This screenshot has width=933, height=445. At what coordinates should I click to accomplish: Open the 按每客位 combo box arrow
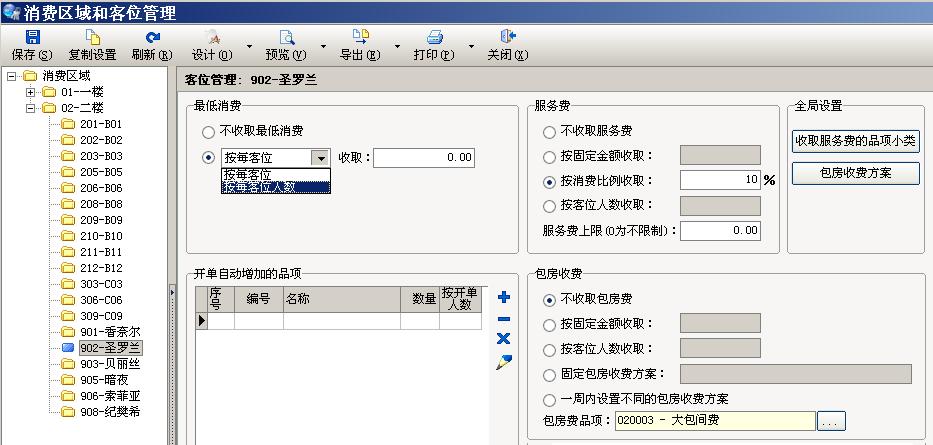[x=319, y=158]
